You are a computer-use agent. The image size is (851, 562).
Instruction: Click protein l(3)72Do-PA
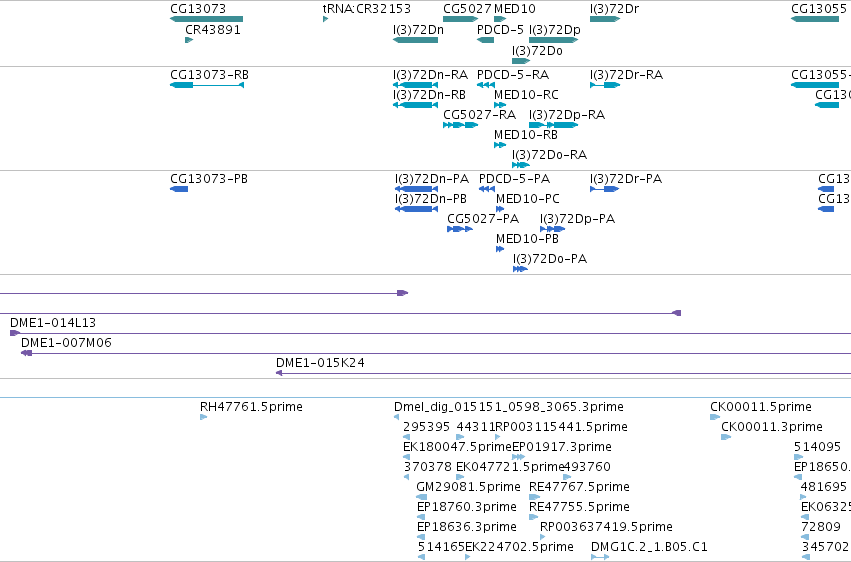[520, 269]
